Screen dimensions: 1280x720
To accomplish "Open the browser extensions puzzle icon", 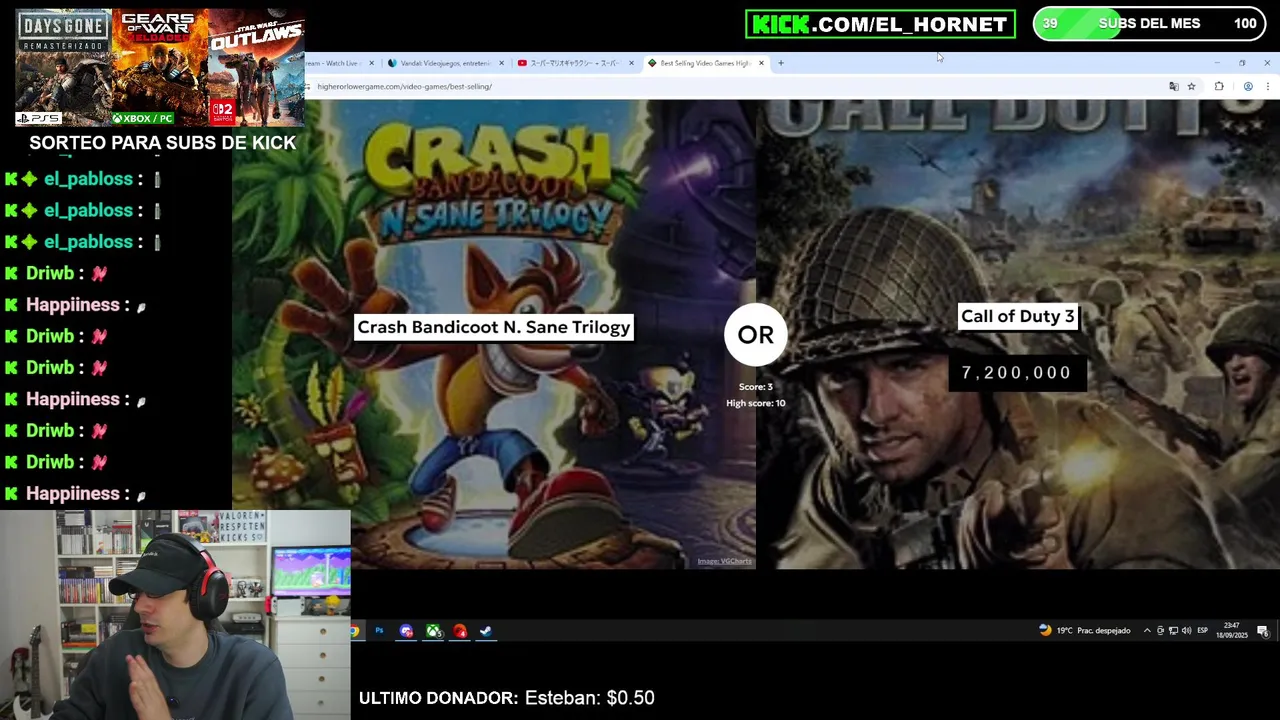I will tap(1219, 86).
